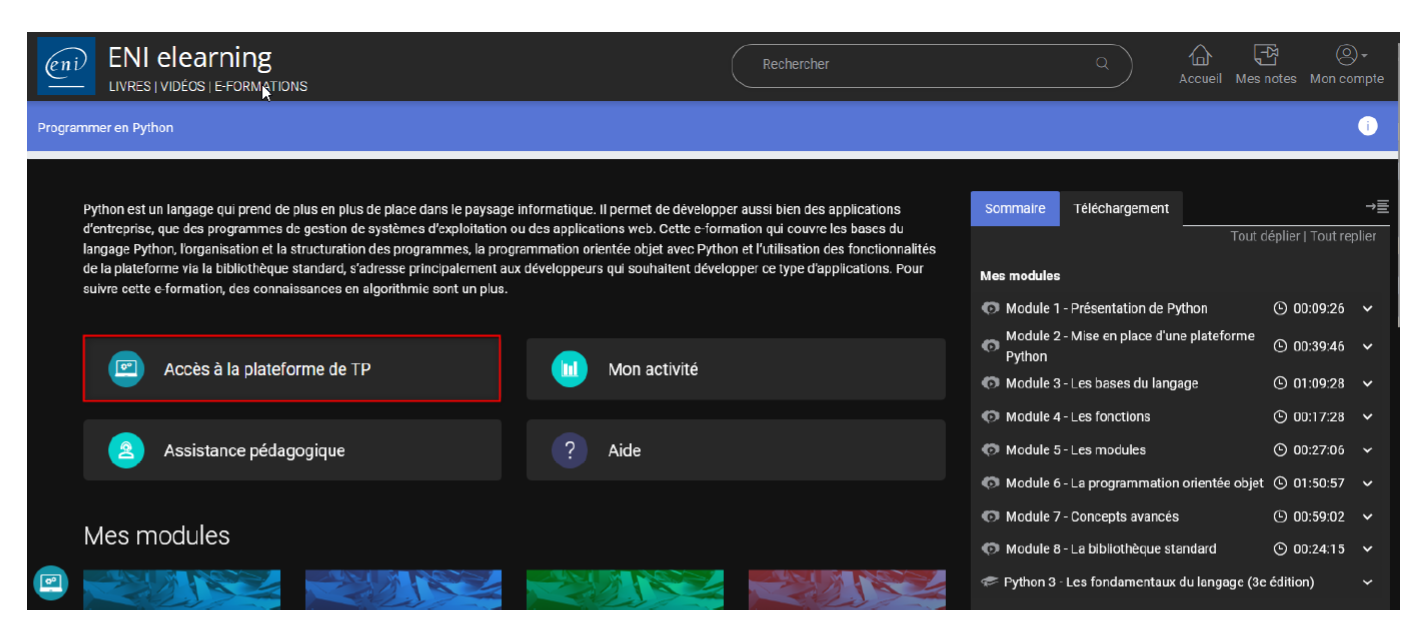Select Module 1 - Présentation de Python
The image size is (1413, 622).
1106,308
